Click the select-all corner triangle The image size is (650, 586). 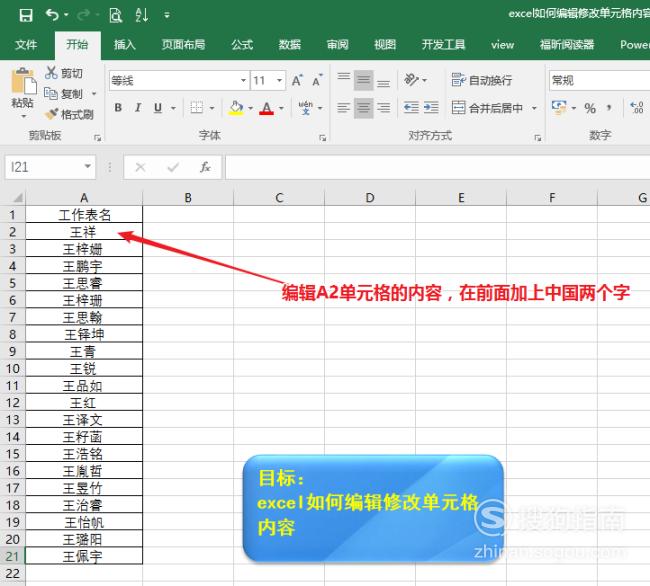tap(16, 197)
